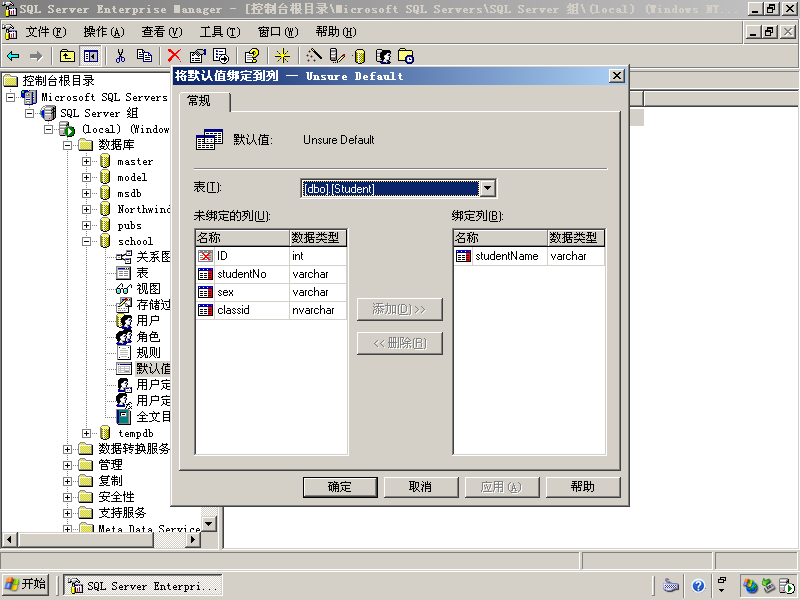Click the 确定 OK button
Screen dimensions: 800x600
click(x=340, y=487)
